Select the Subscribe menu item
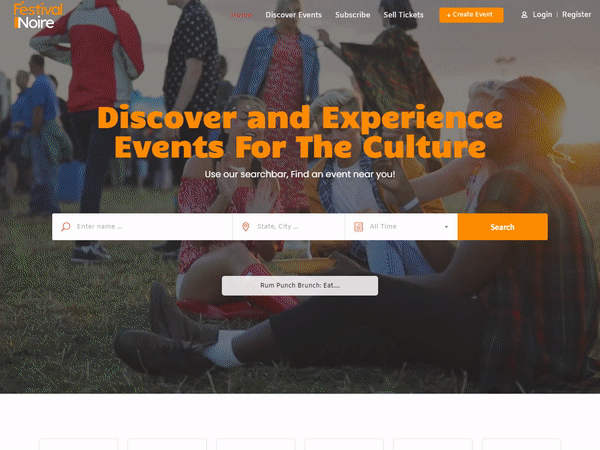Viewport: 600px width, 450px height. [352, 15]
